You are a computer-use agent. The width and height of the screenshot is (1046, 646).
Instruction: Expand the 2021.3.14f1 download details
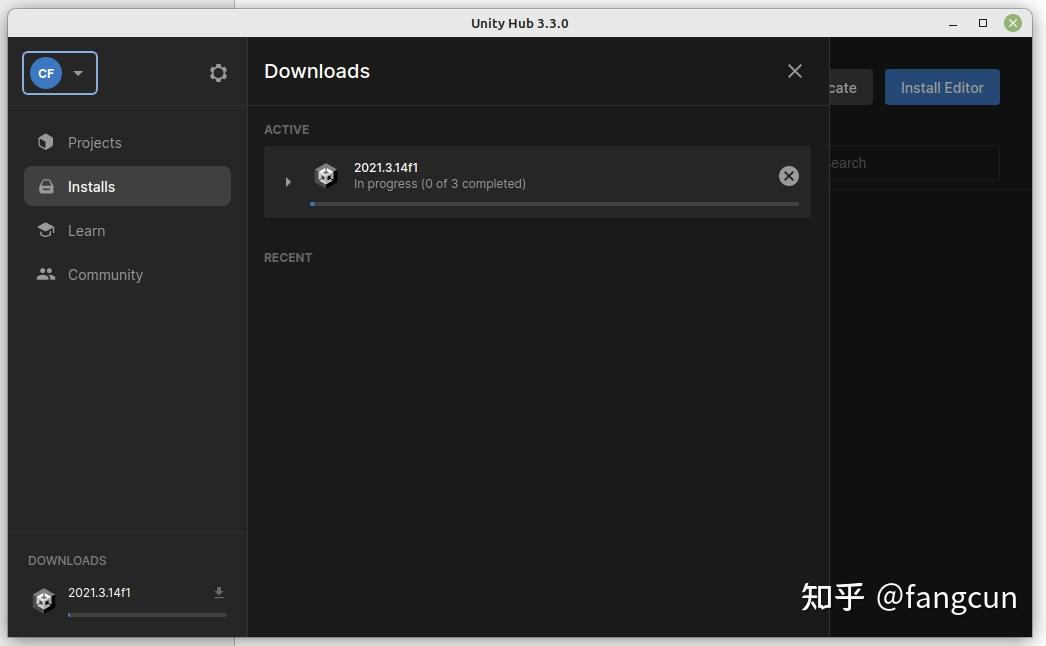tap(288, 181)
